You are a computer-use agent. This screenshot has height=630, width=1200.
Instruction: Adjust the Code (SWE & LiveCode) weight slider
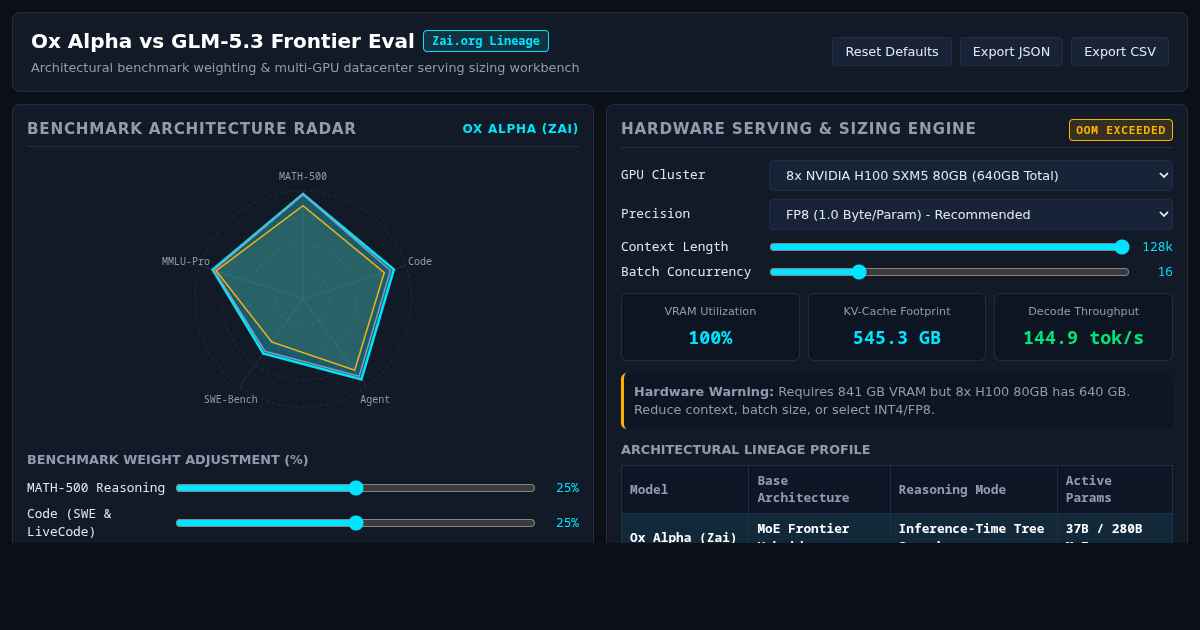tap(355, 523)
